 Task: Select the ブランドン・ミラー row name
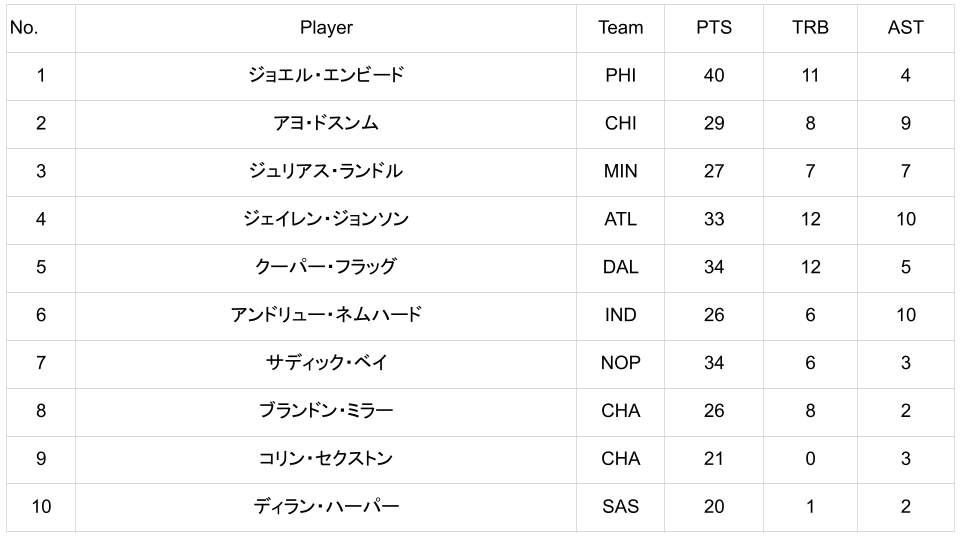326,411
